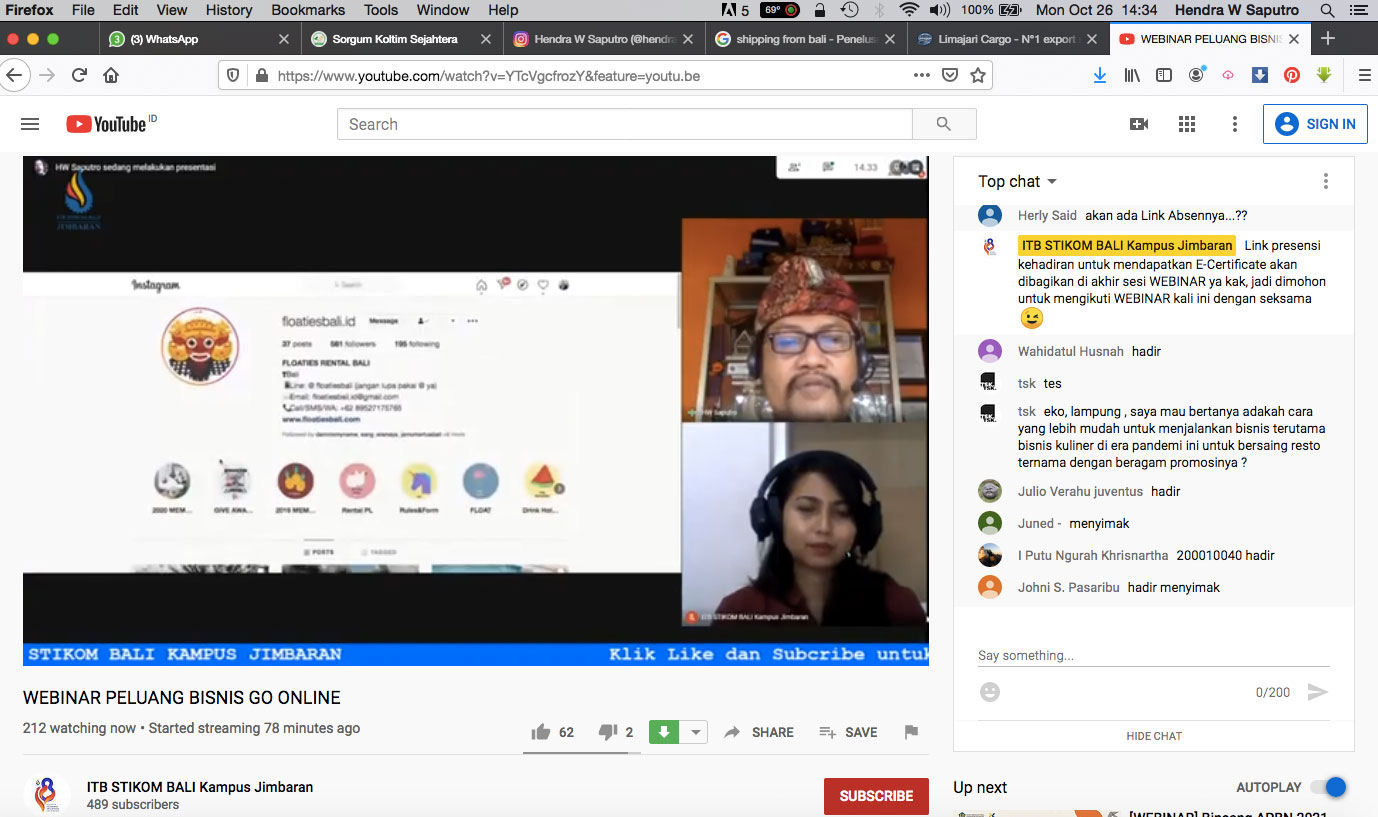
Task: Close the WEBINAR PELUANG BISNIS tab
Action: (x=1294, y=39)
